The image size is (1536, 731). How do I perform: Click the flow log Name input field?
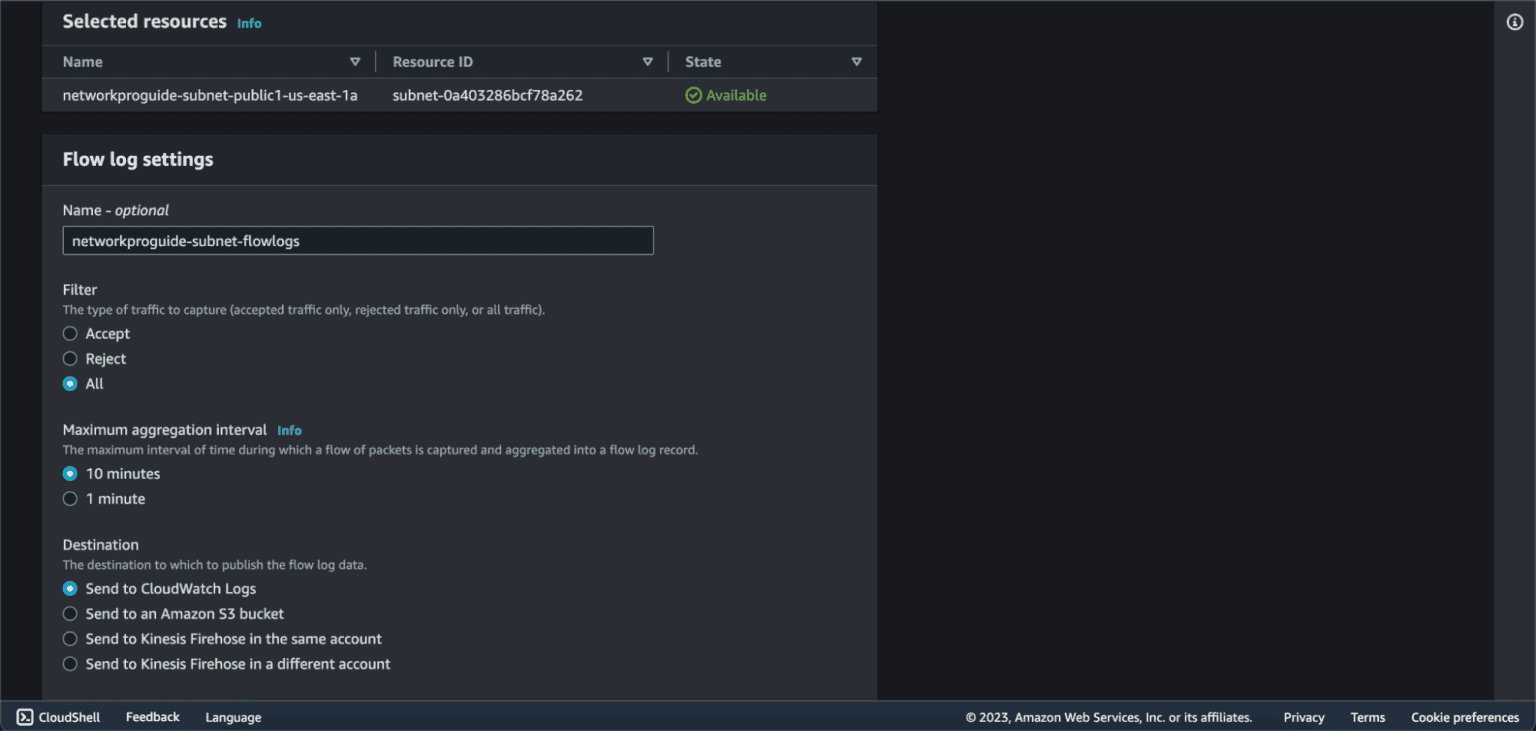pos(358,241)
